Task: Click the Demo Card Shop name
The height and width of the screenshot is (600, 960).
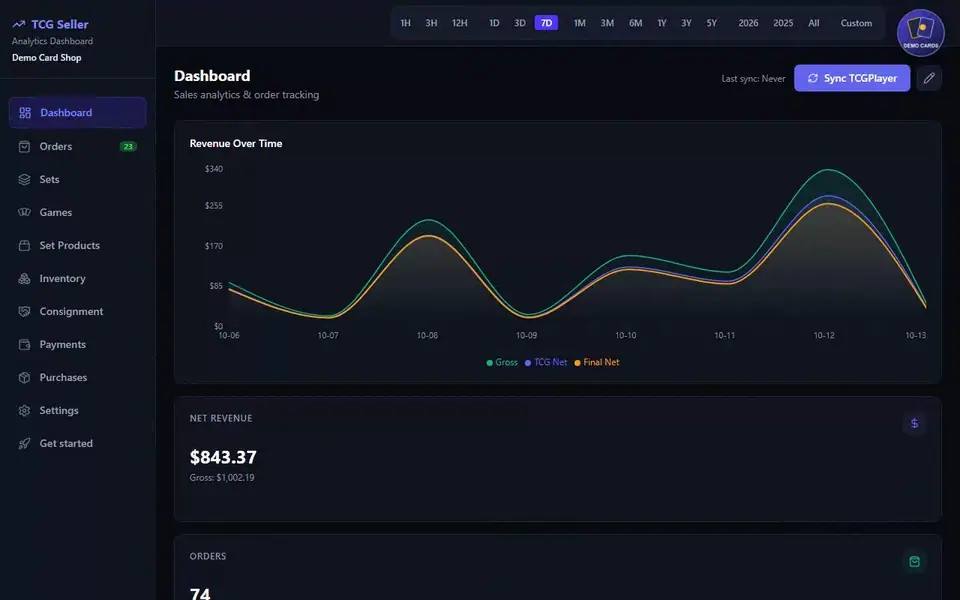Action: point(47,58)
